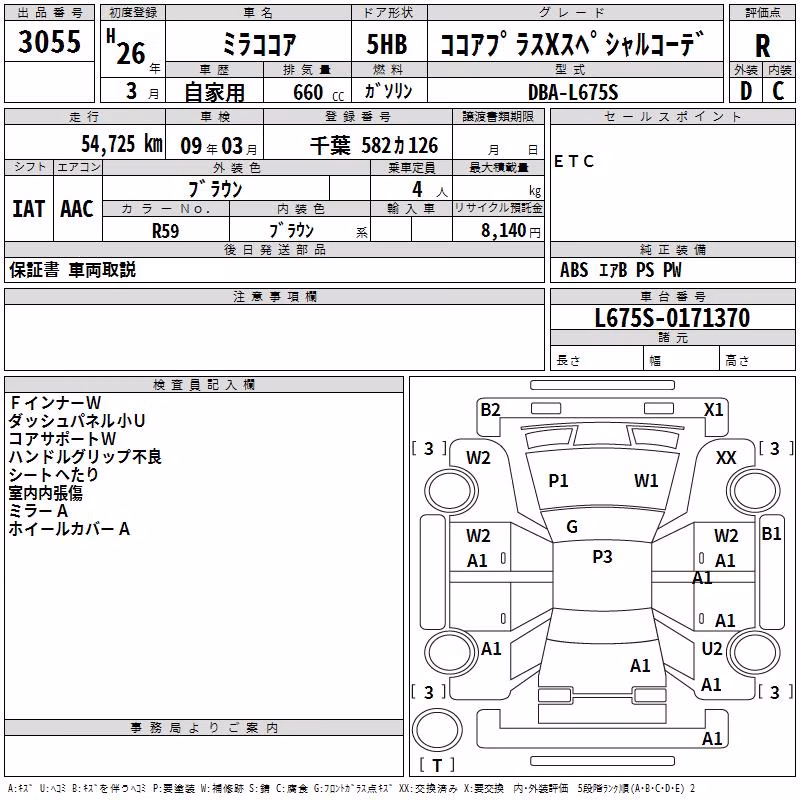Select interior grade C under 内装
The image size is (800, 800).
click(778, 91)
